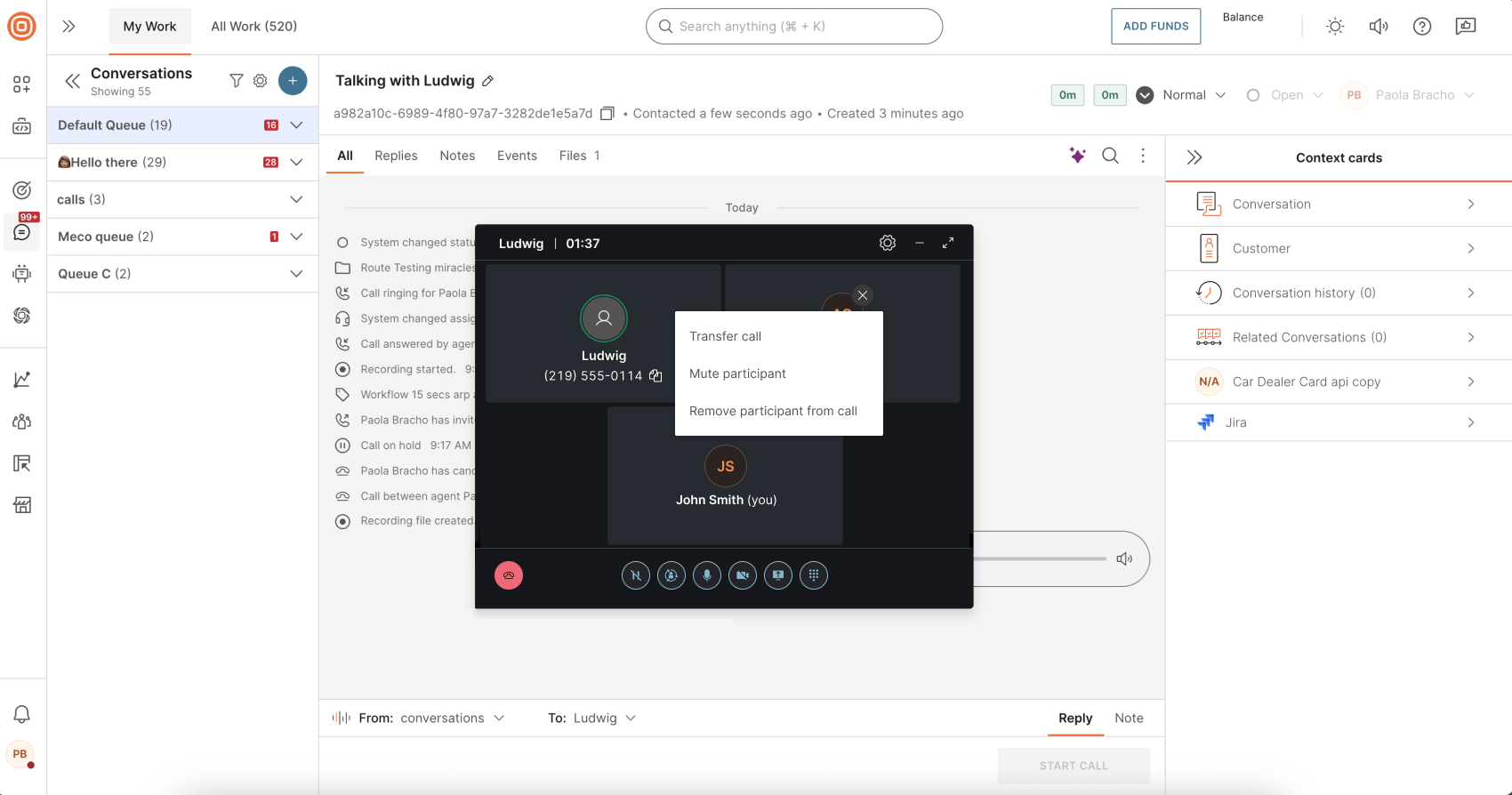
Task: Open feedback icon in top bar
Action: pyautogui.click(x=1466, y=26)
